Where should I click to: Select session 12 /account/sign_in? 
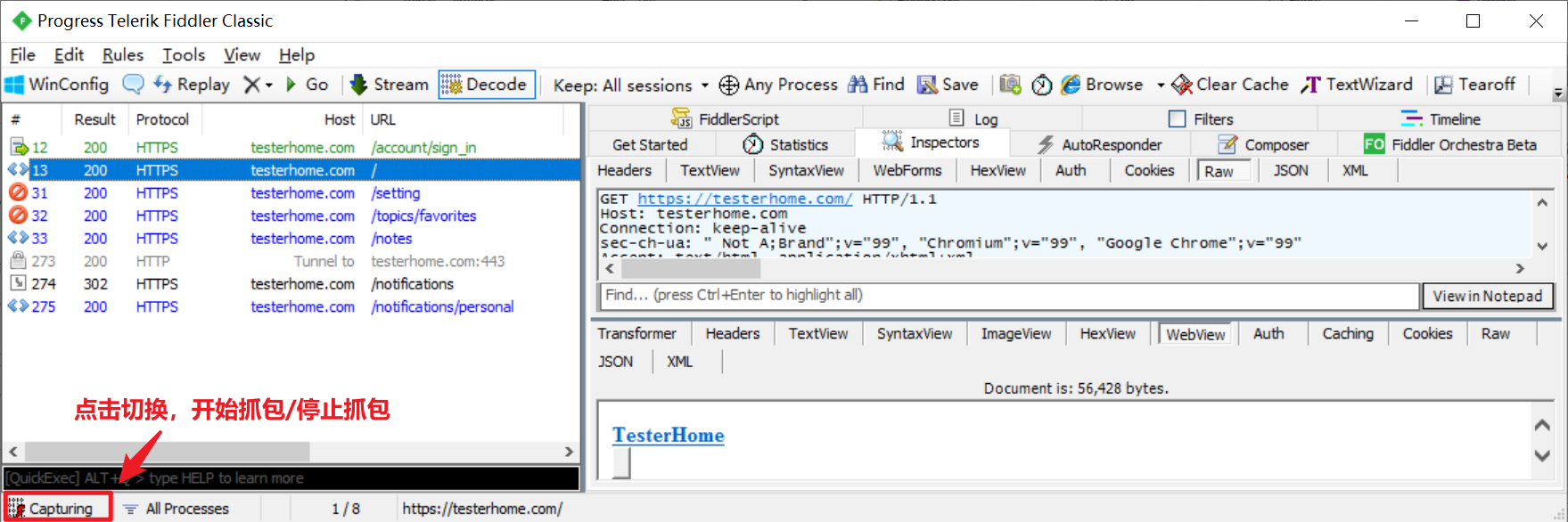291,147
